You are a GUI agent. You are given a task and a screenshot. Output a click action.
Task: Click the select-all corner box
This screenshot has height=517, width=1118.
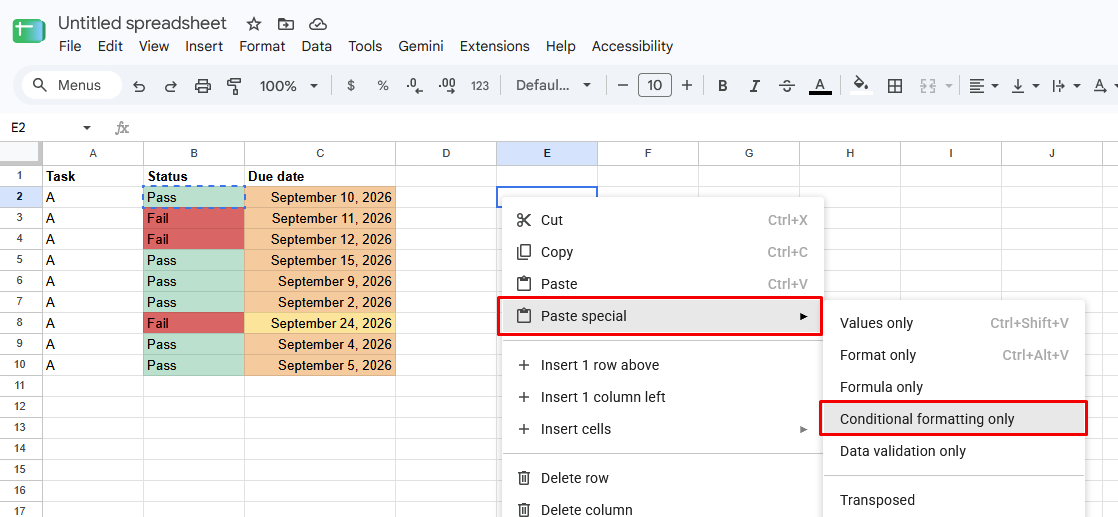click(21, 153)
